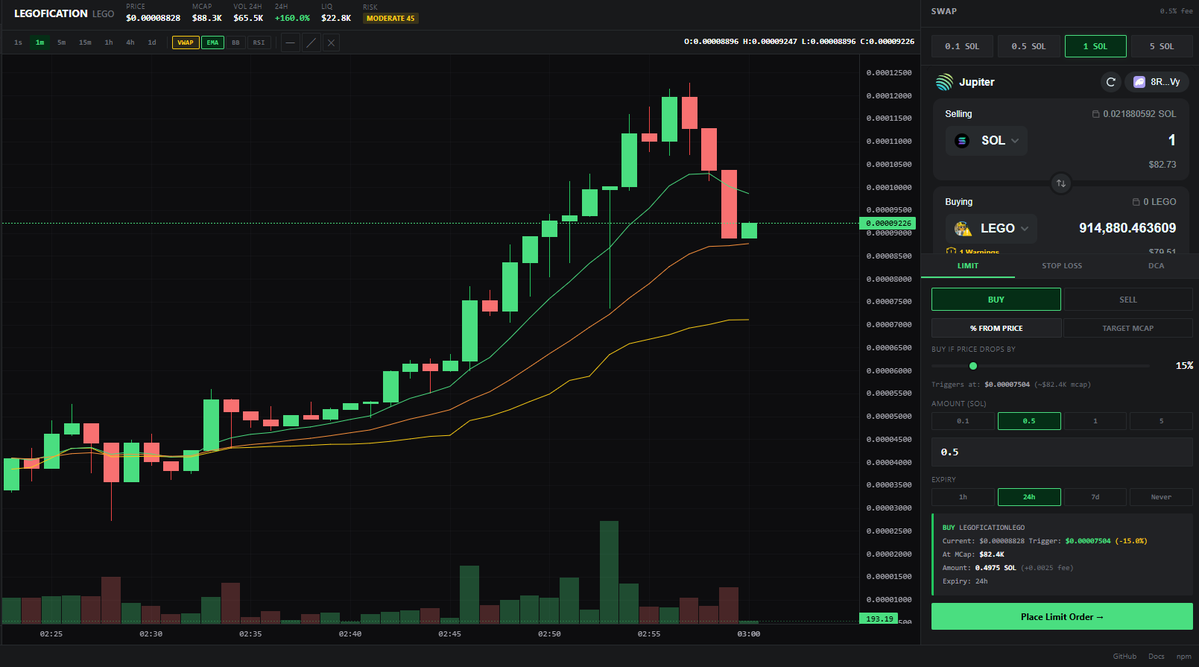The height and width of the screenshot is (667, 1199).
Task: Open the Docs footer link
Action: tap(1156, 656)
